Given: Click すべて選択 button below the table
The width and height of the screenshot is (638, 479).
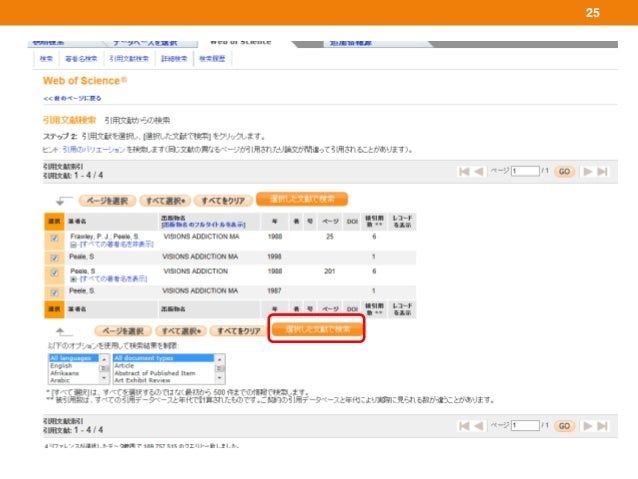Looking at the screenshot, I should click(181, 331).
